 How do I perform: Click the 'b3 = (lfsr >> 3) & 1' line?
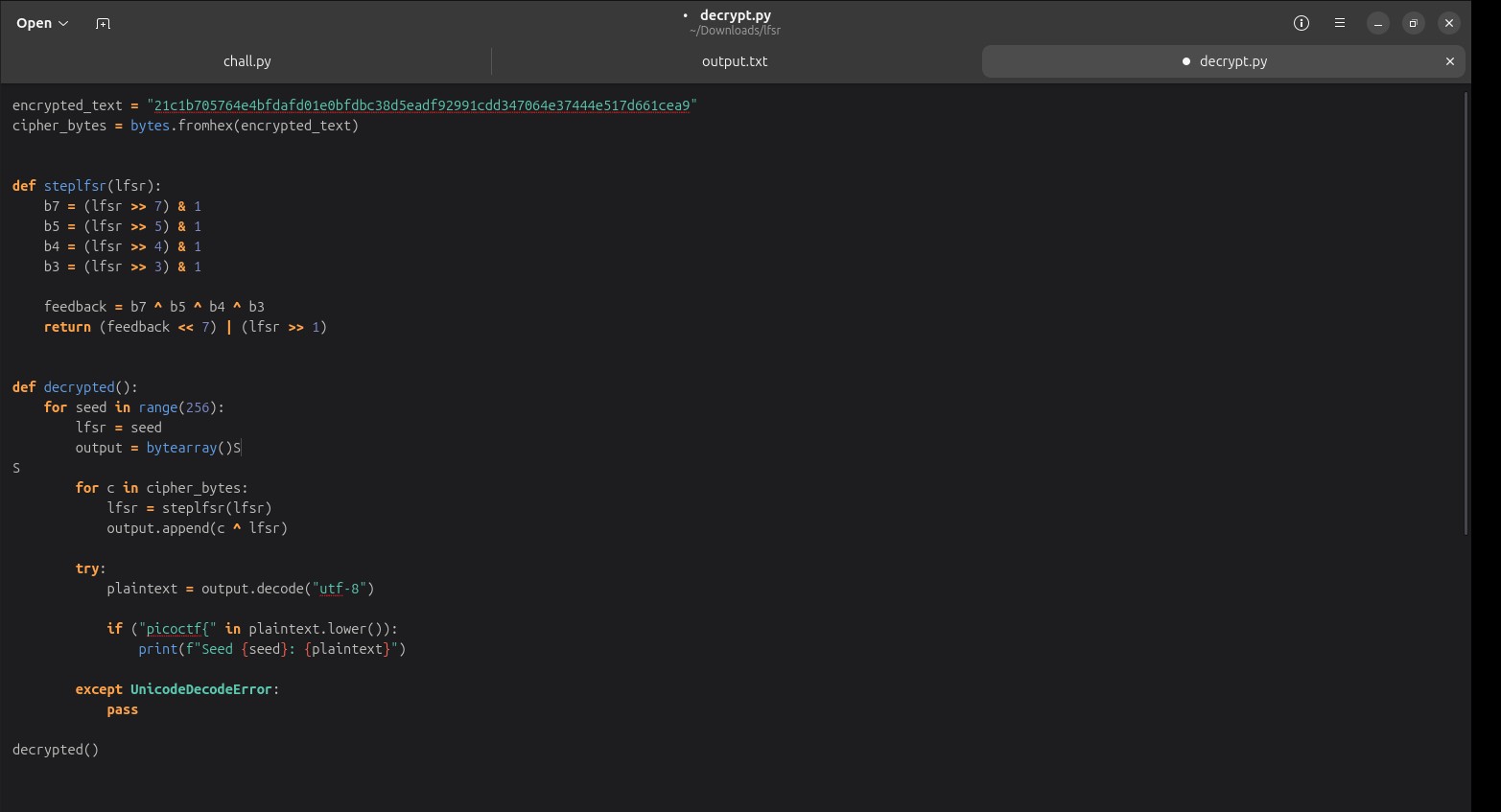pos(123,267)
